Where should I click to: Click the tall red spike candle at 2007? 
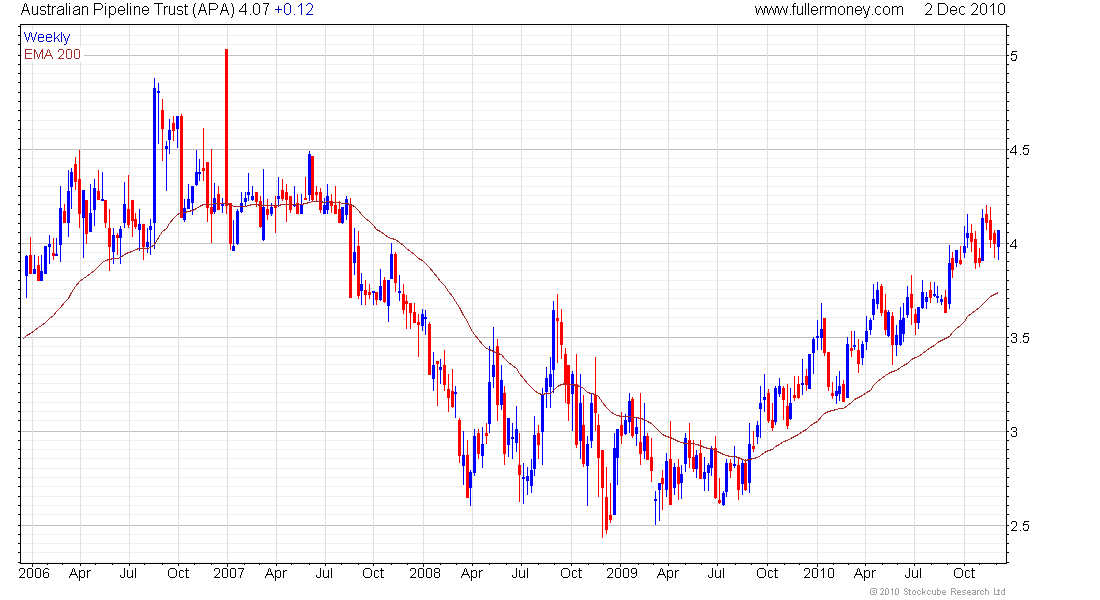coord(227,126)
